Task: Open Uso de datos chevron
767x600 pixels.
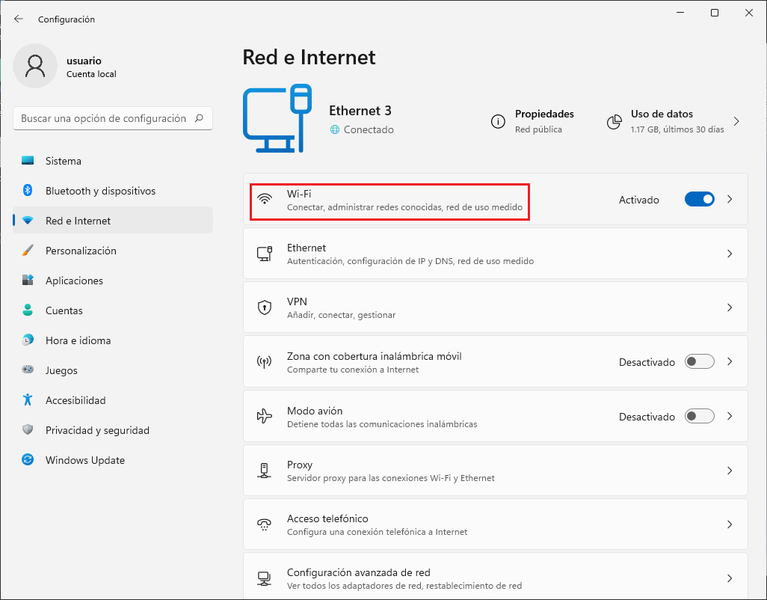Action: [x=737, y=121]
